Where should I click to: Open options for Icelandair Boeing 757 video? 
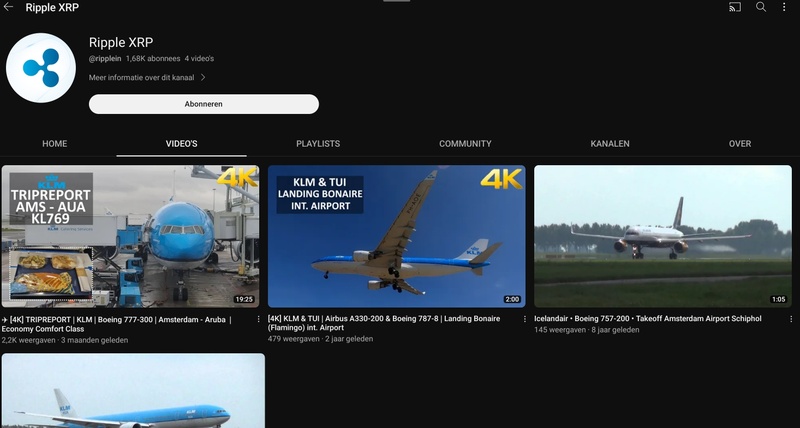coord(791,319)
